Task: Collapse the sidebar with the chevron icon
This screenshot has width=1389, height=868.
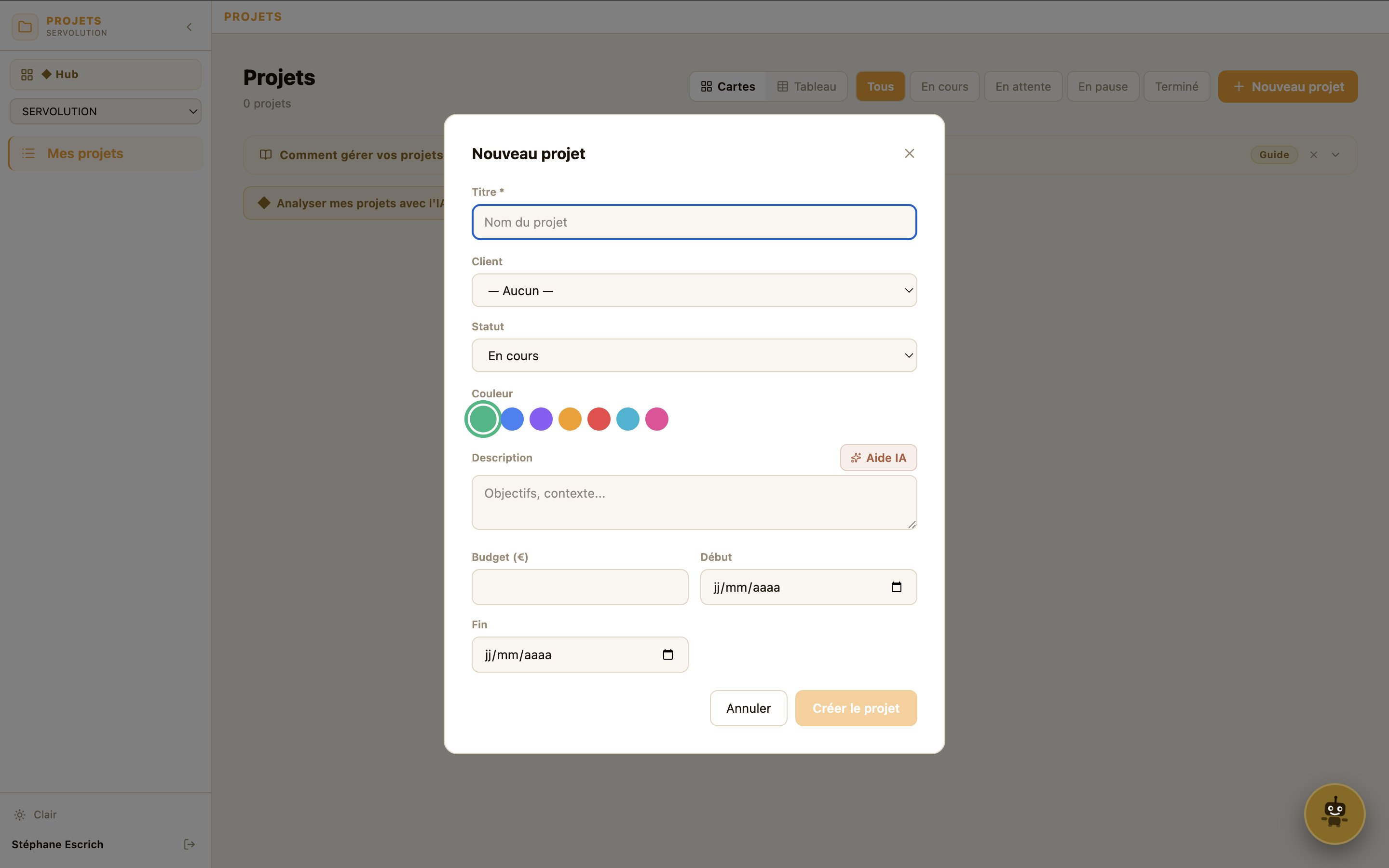Action: click(189, 27)
